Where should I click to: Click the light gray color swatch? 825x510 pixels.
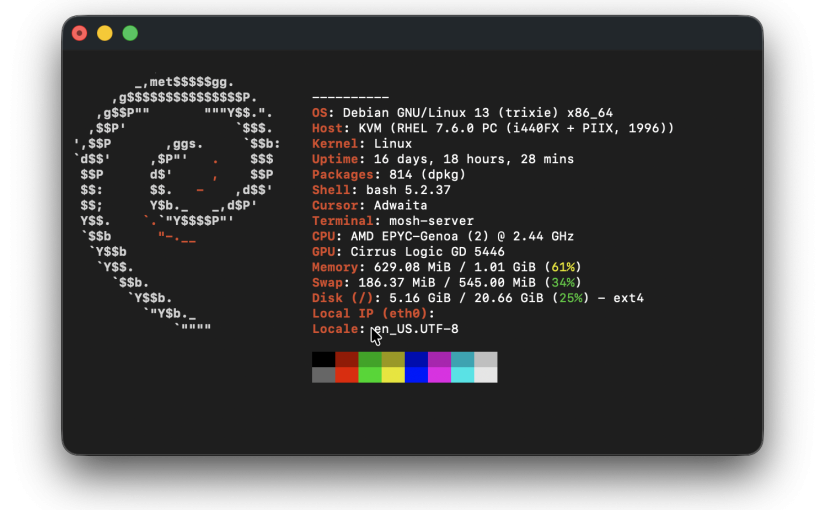coord(486,359)
